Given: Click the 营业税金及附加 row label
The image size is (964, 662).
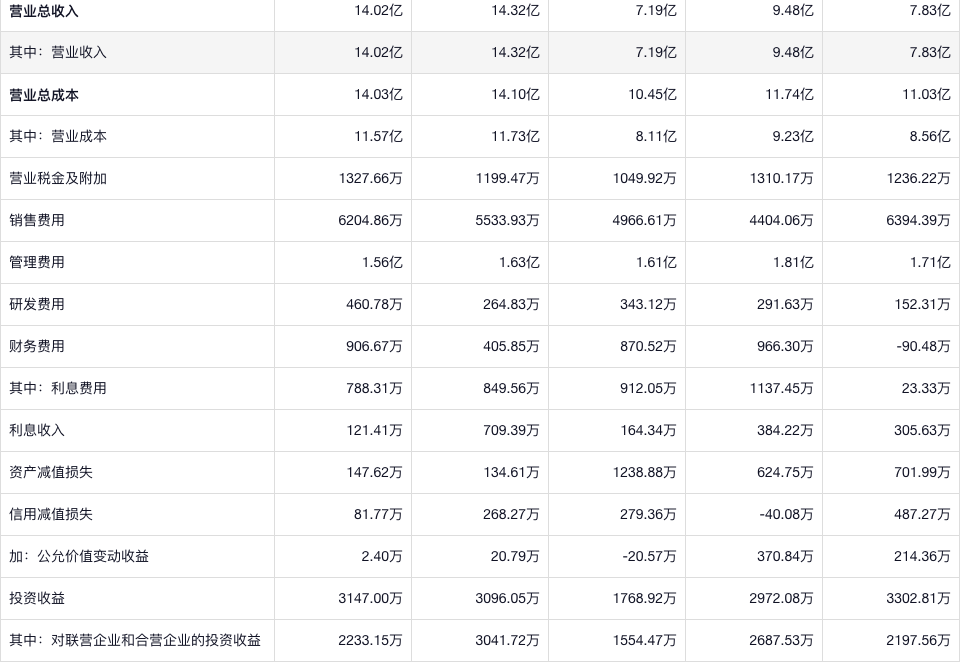Looking at the screenshot, I should 58,178.
